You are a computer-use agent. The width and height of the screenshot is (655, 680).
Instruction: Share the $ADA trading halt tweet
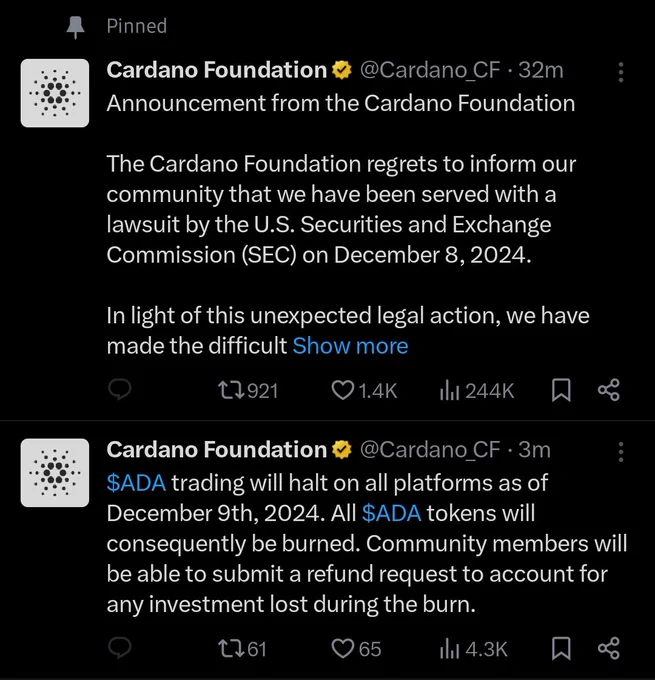pyautogui.click(x=608, y=649)
